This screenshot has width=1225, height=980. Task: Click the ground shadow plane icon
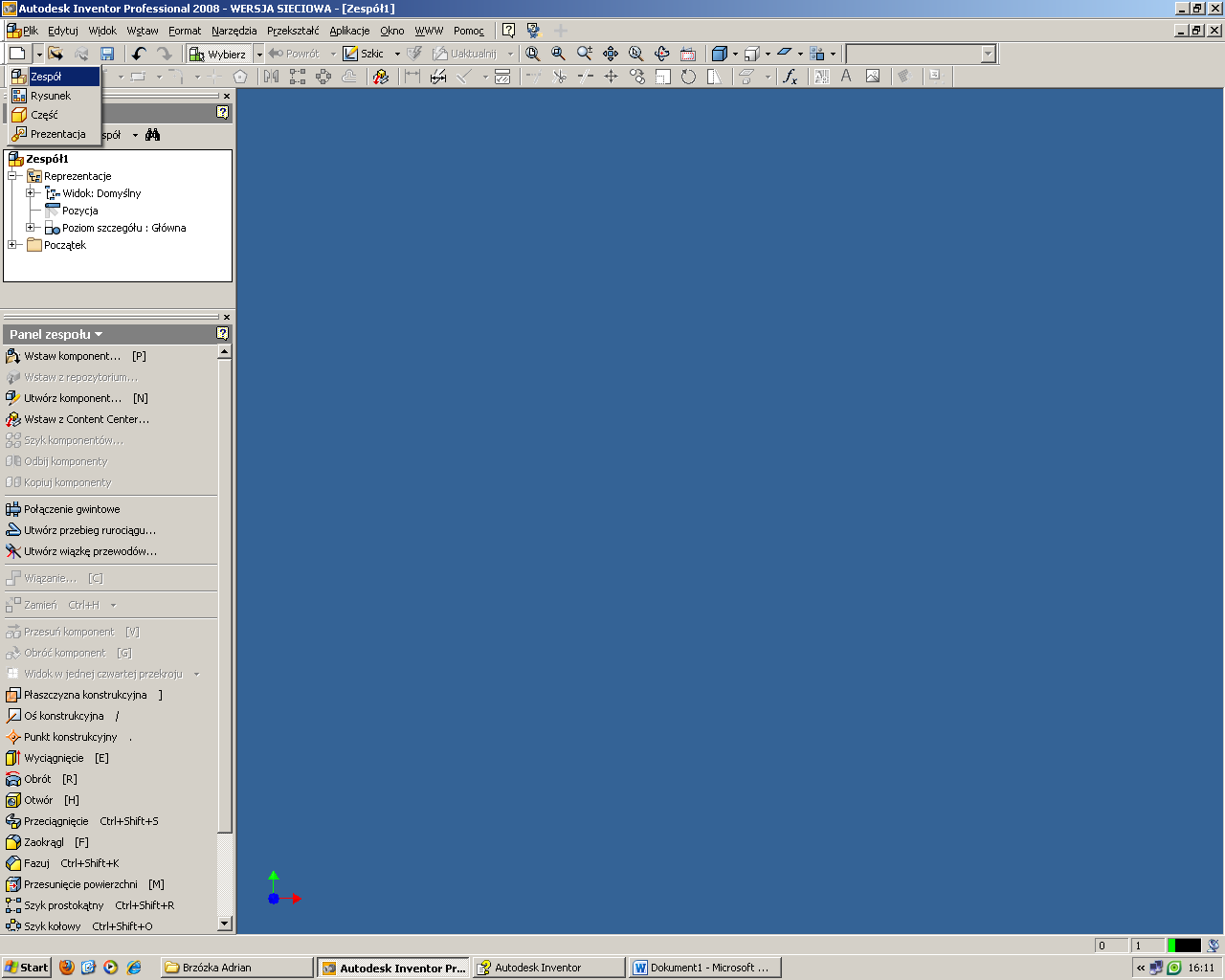[785, 54]
